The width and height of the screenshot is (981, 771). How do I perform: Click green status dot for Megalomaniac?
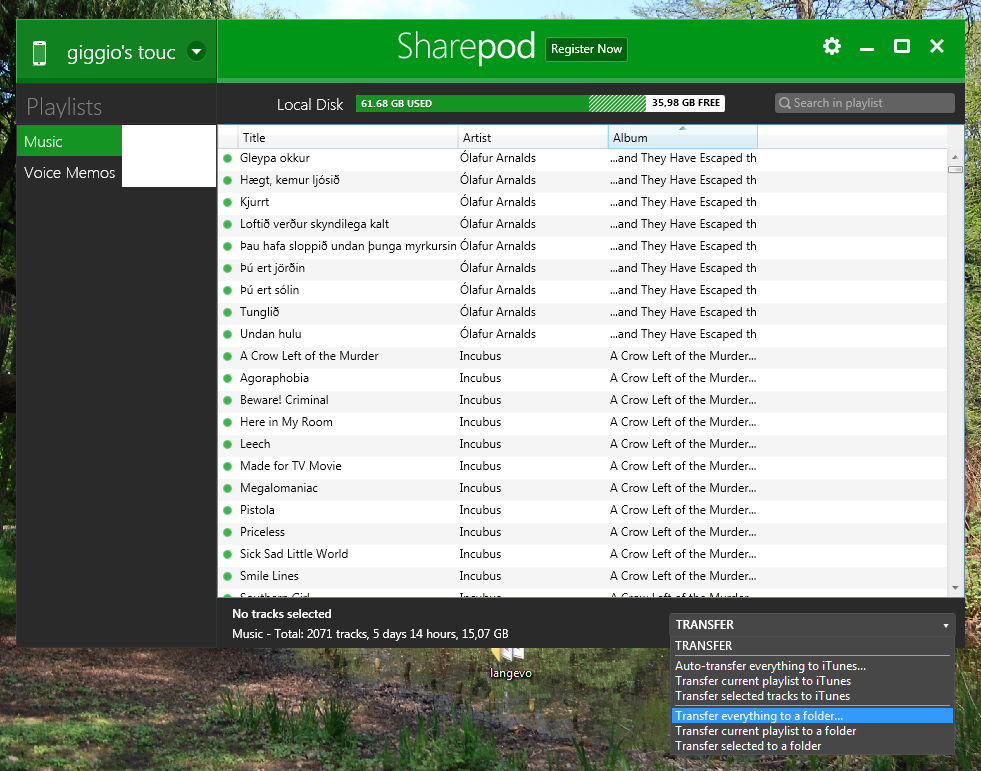click(x=228, y=488)
